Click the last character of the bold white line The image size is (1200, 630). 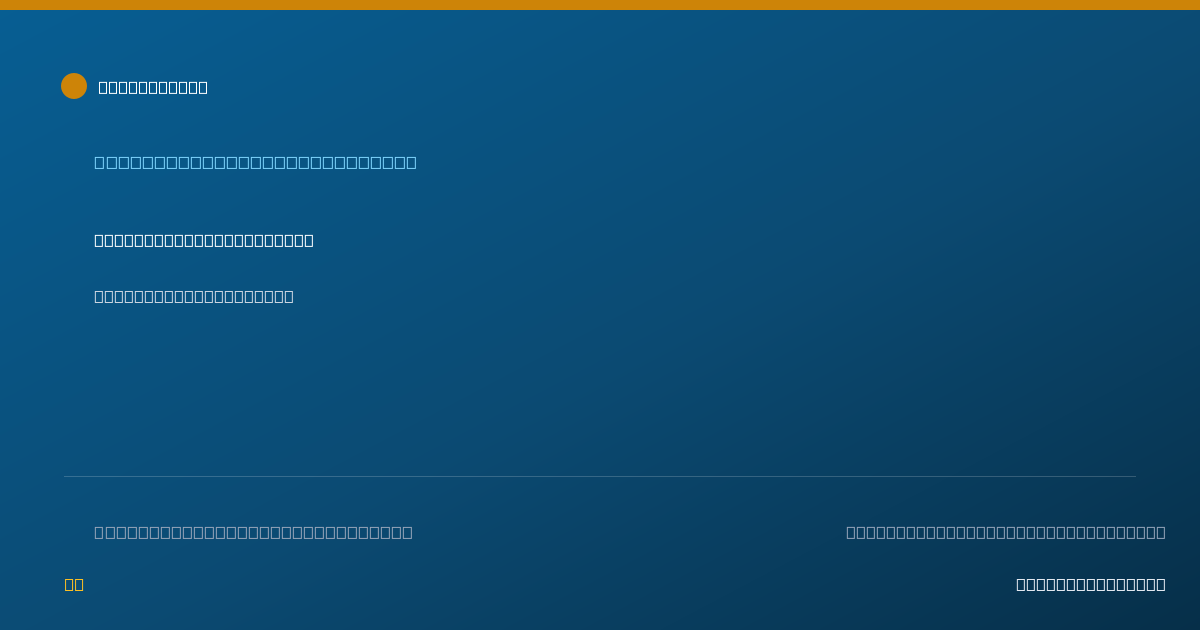click(309, 240)
